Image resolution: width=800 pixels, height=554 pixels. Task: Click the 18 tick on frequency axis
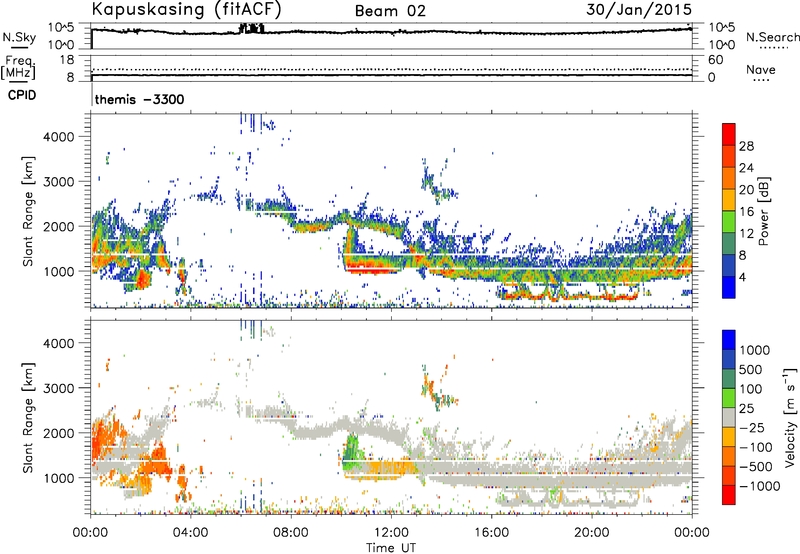67,60
